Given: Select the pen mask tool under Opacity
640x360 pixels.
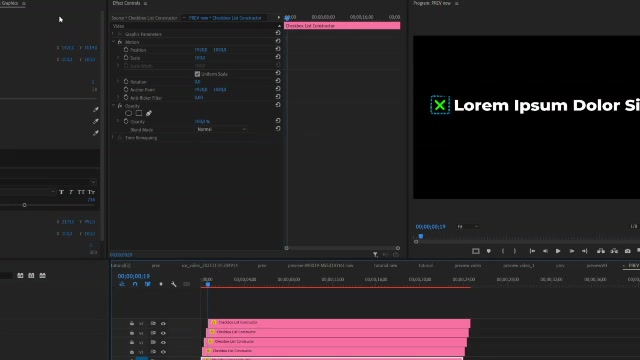Looking at the screenshot, I should [149, 113].
